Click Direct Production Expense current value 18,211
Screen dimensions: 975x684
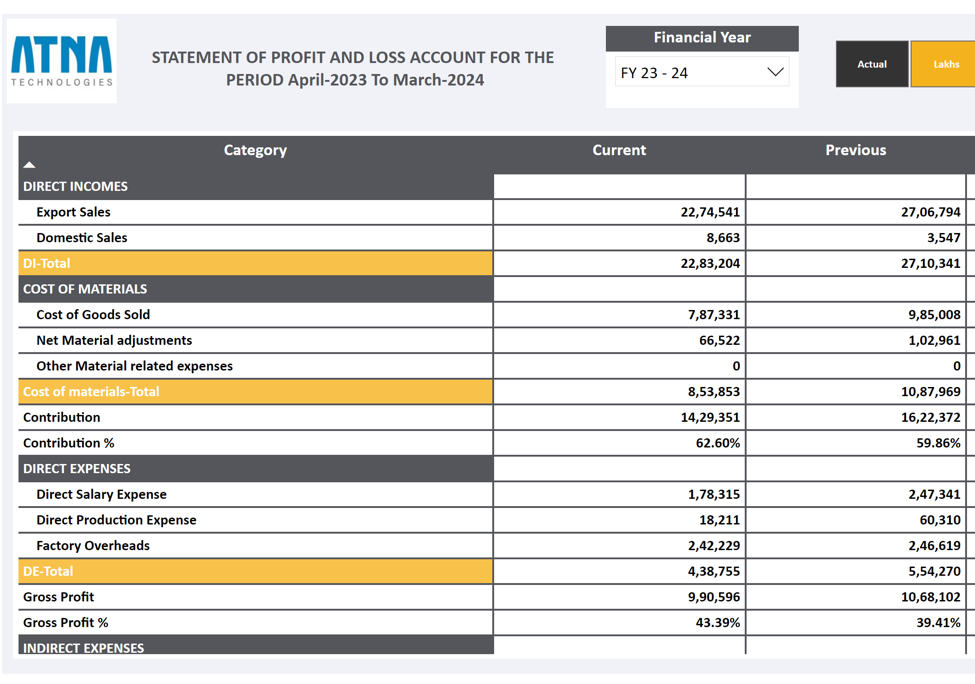(719, 520)
